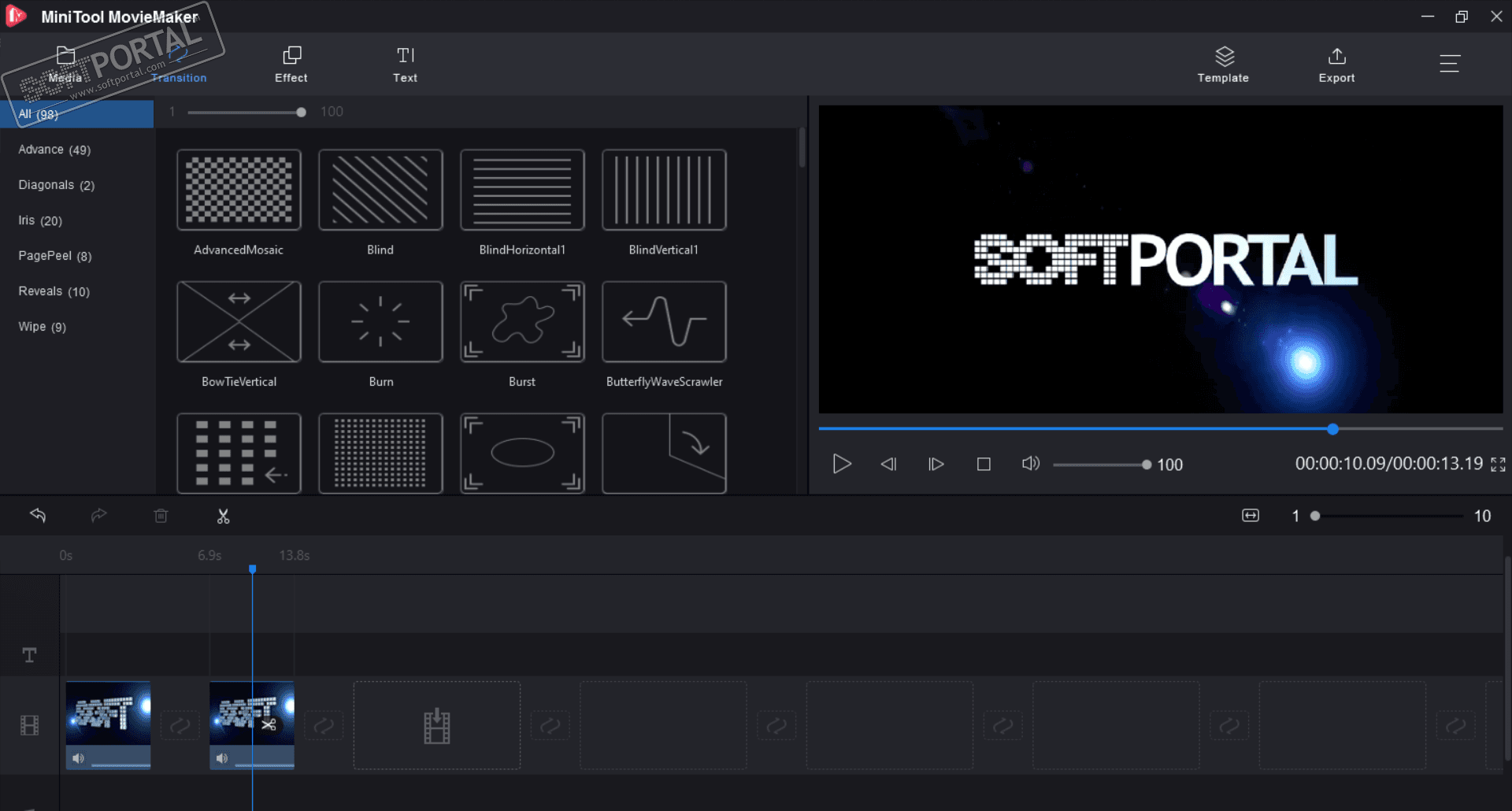
Task: Click the Undo arrow
Action: 38,515
